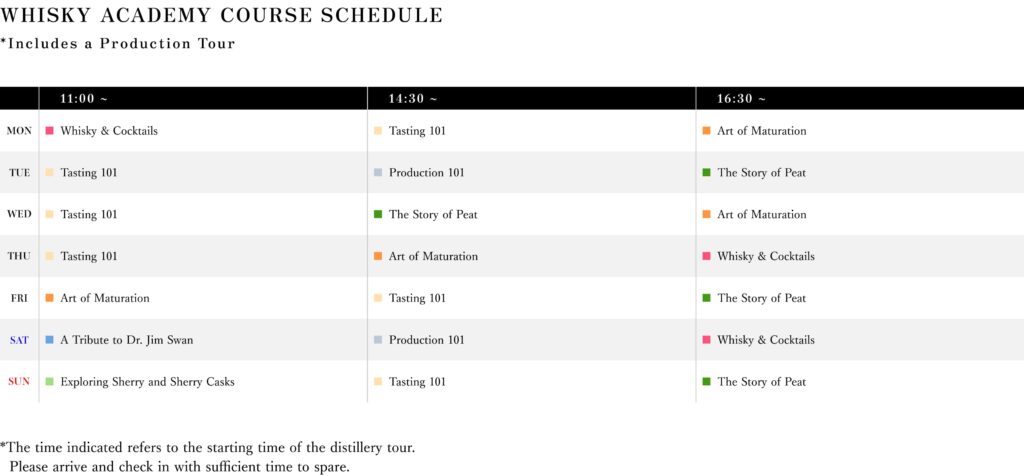Choose Sunday's Exploring Sherry and Sherry Casks course

point(147,382)
